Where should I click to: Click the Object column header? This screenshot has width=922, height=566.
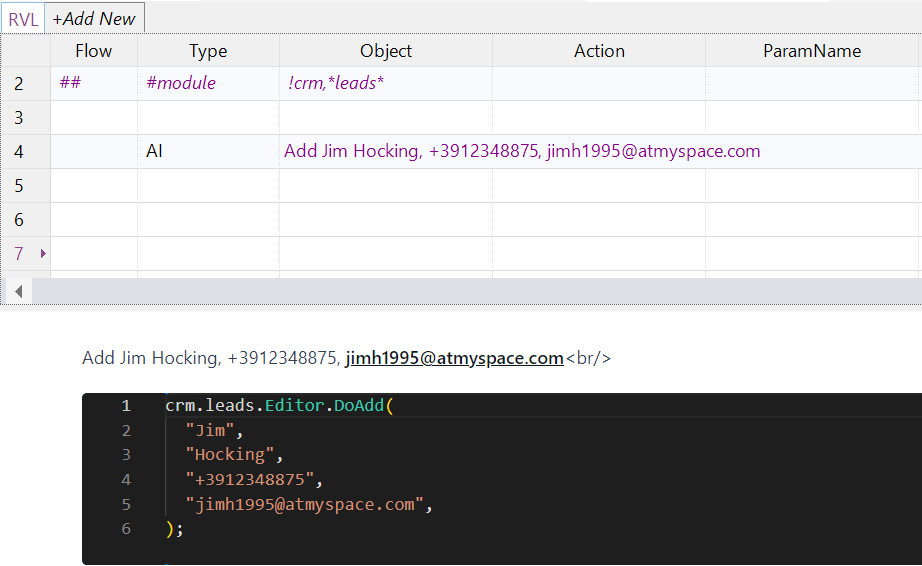point(386,51)
